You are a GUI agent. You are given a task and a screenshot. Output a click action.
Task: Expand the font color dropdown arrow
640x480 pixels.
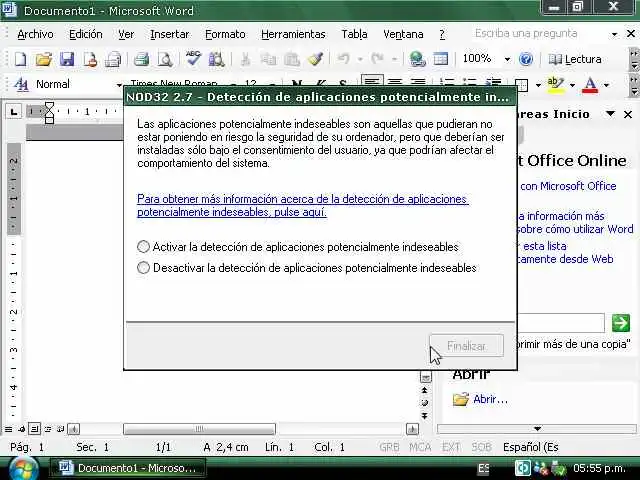607,85
